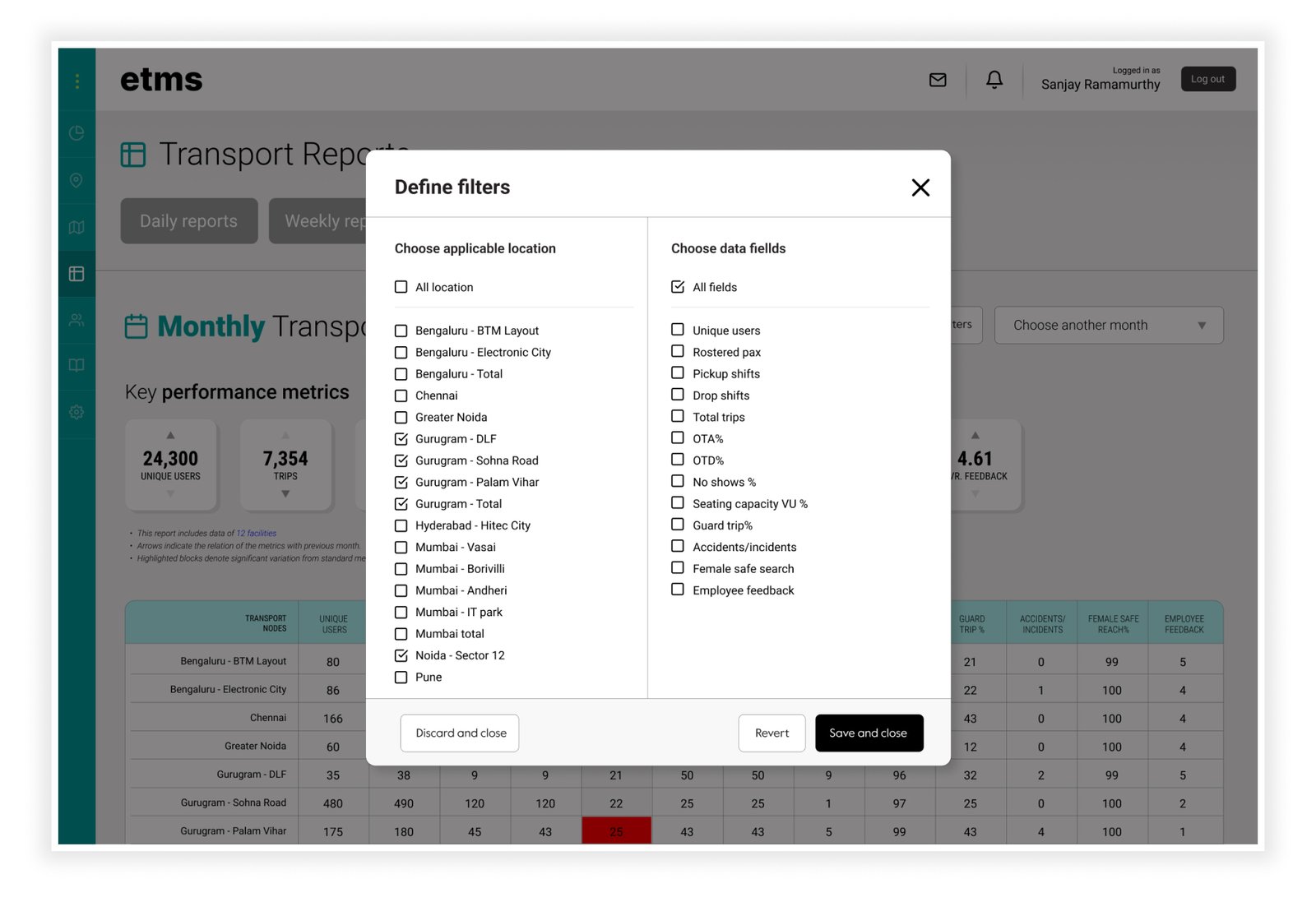This screenshot has height=902, width=1316.
Task: Open the book icon in sidebar
Action: pos(76,365)
